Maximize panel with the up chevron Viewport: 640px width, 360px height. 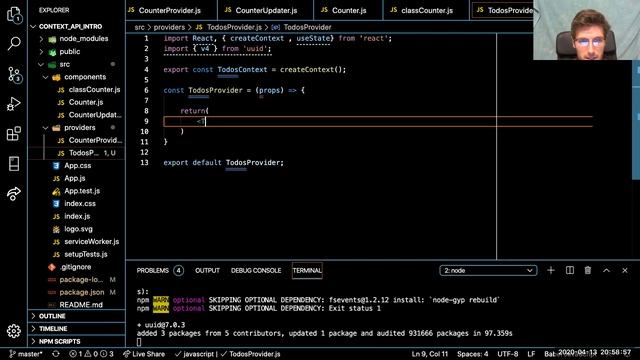coord(607,270)
